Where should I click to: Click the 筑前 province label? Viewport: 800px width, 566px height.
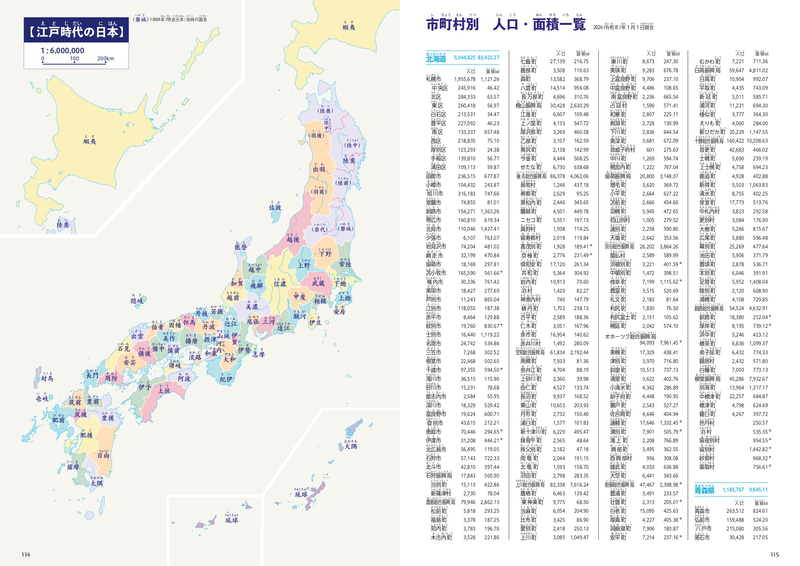pos(74,402)
